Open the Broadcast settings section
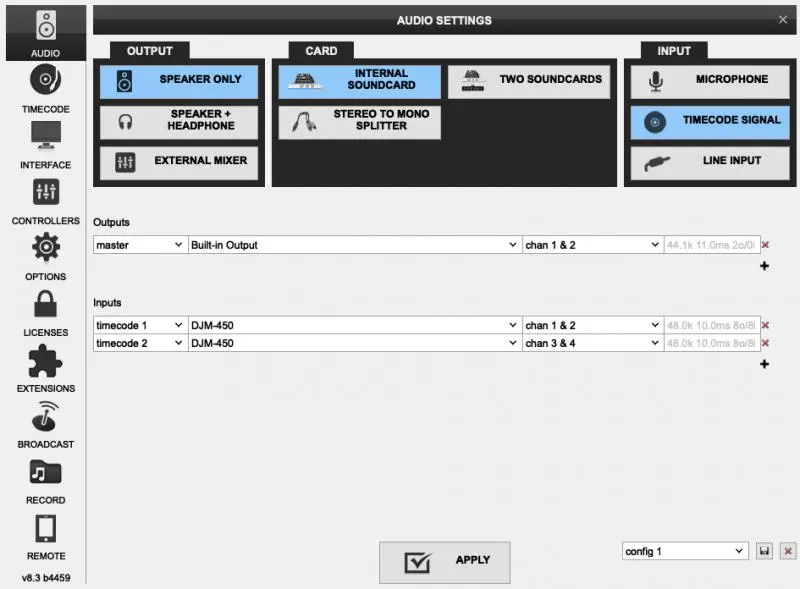 (x=45, y=424)
